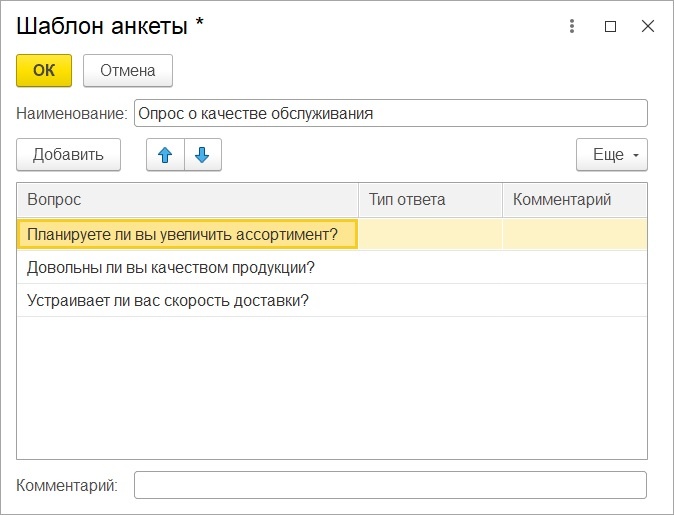
Task: Click the Тип ответа cell of the highlighted row
Action: point(430,234)
